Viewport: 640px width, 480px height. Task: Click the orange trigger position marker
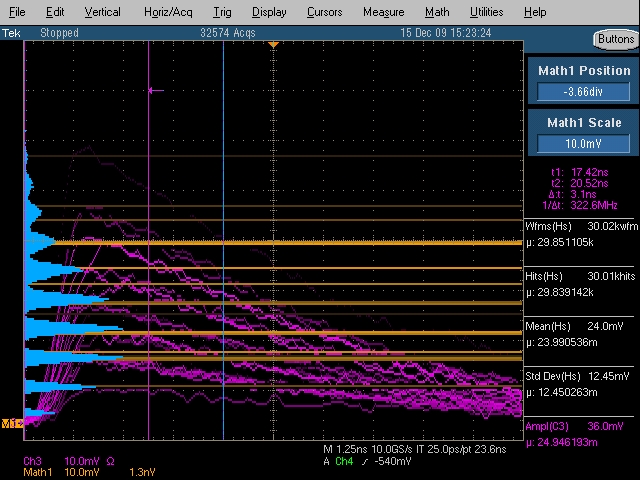273,44
